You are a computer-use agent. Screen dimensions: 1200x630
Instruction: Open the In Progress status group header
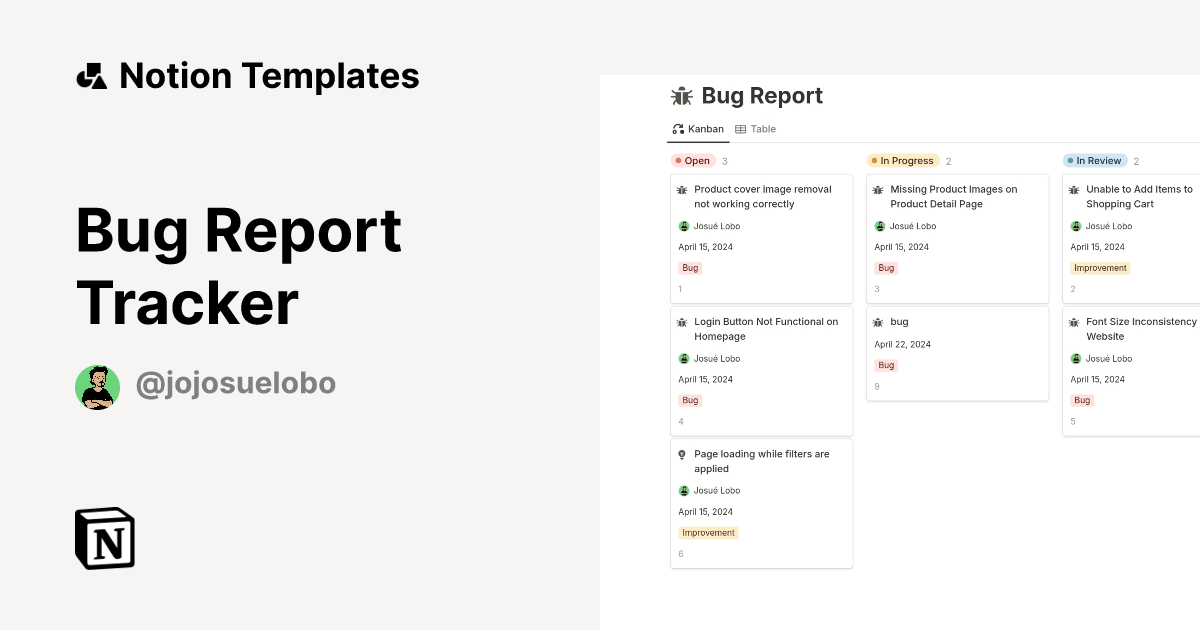(x=903, y=160)
